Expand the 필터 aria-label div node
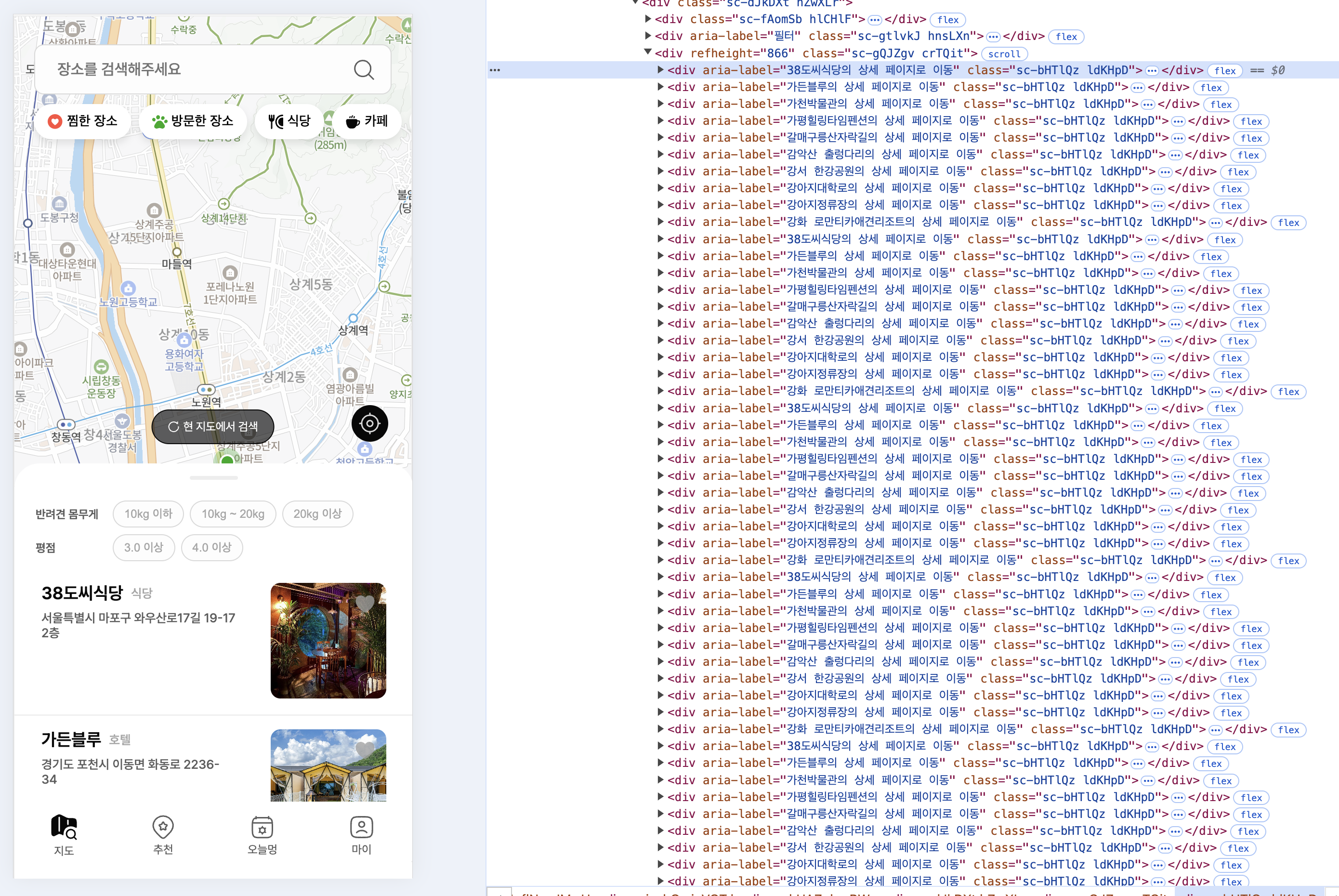 648,36
